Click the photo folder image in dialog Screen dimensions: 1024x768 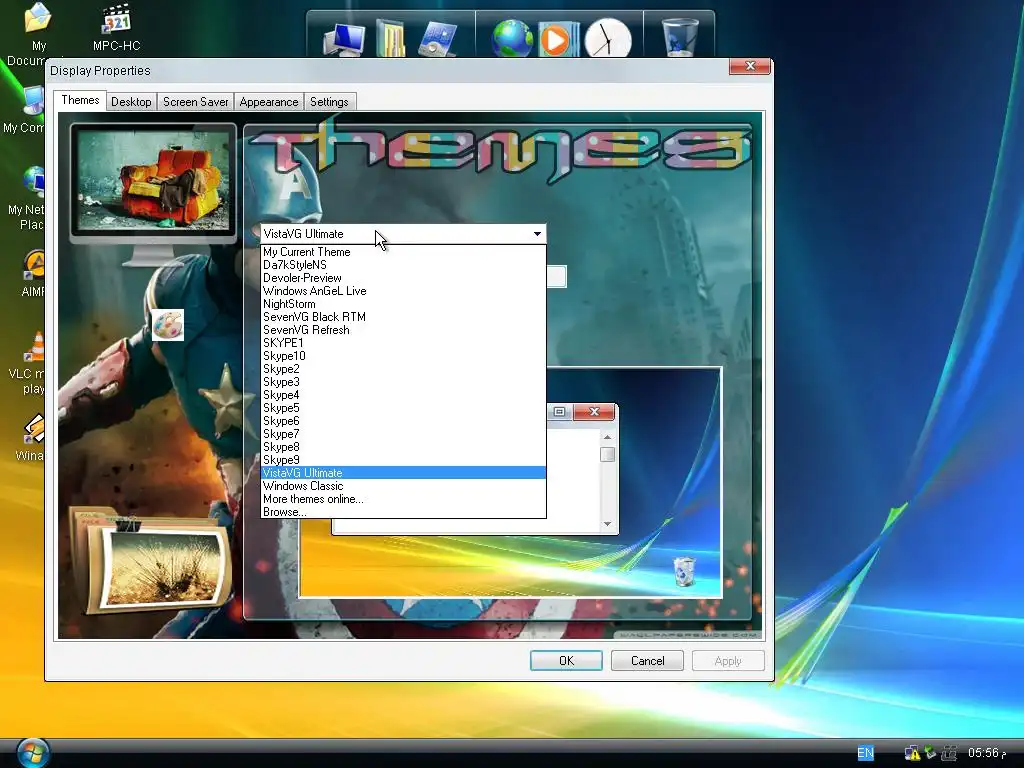coord(150,562)
